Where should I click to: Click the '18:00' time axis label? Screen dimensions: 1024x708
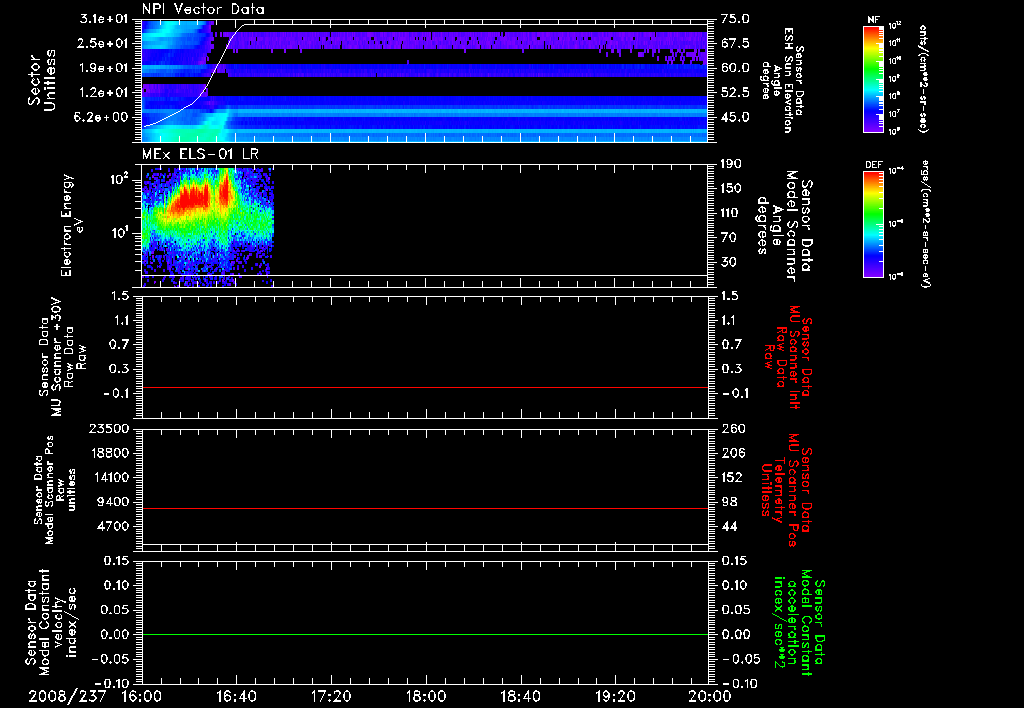[x=426, y=696]
